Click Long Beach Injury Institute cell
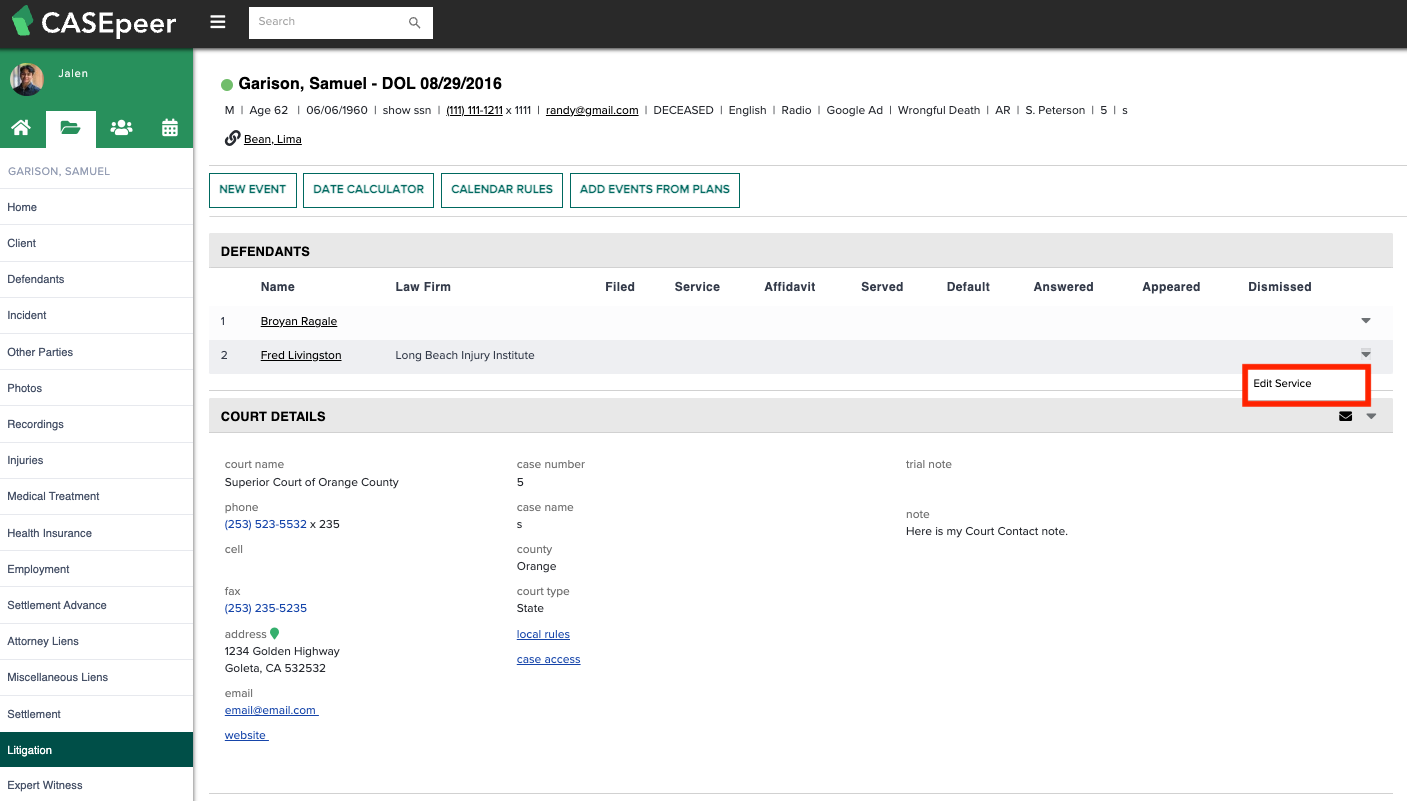Image resolution: width=1407 pixels, height=801 pixels. (x=465, y=355)
